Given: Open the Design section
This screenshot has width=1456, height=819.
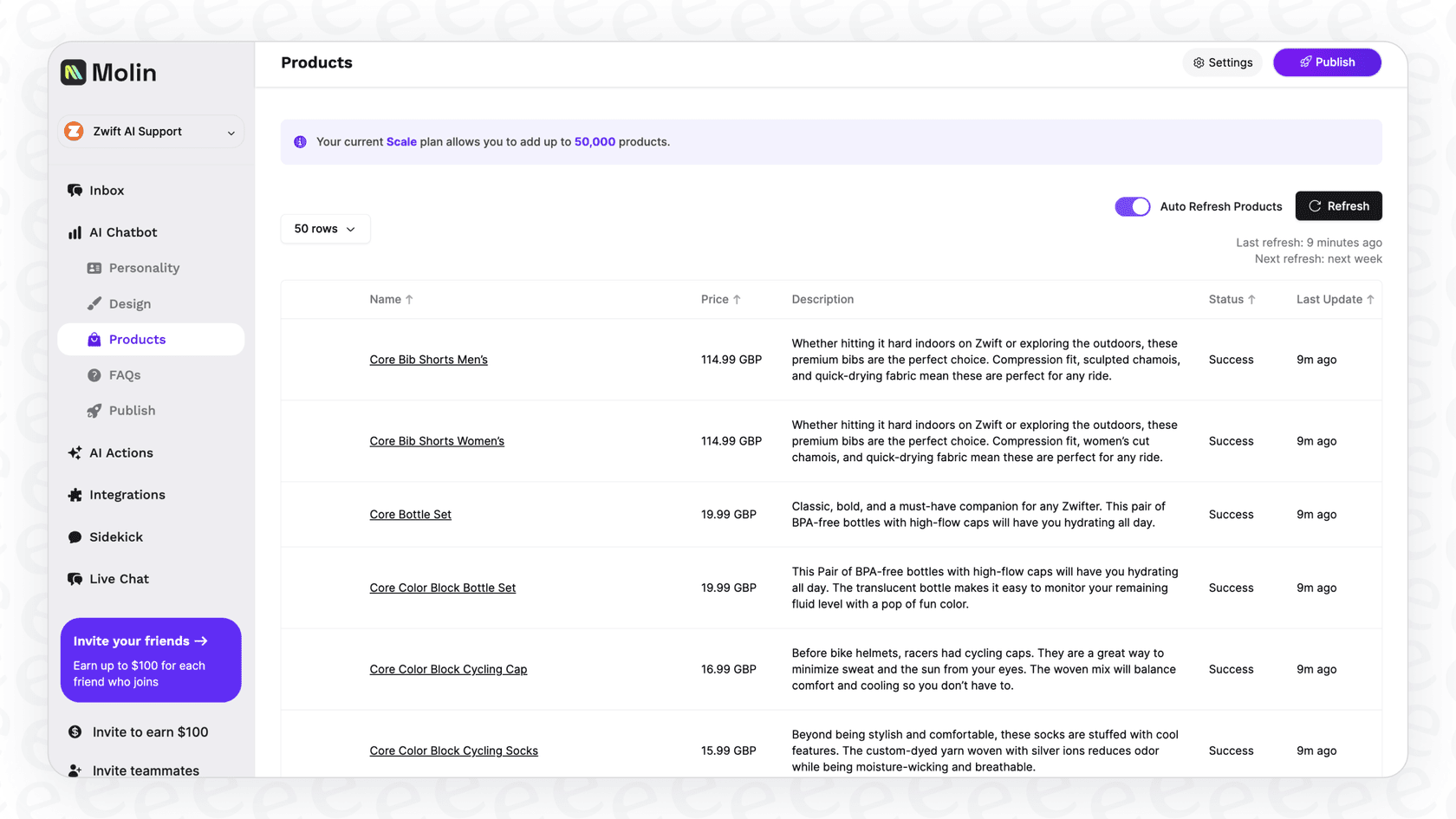Looking at the screenshot, I should tap(131, 303).
